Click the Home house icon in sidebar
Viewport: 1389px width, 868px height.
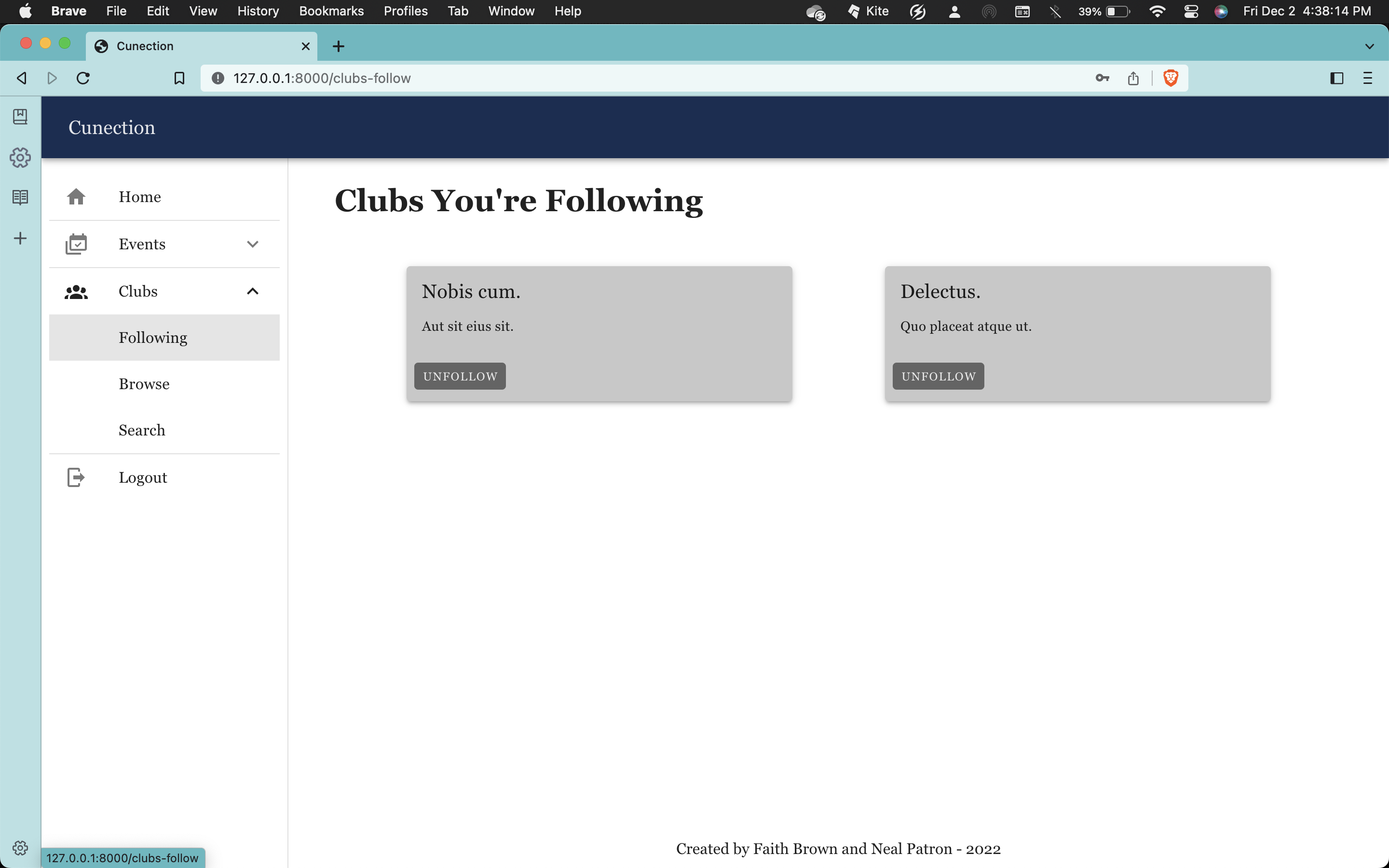point(76,197)
